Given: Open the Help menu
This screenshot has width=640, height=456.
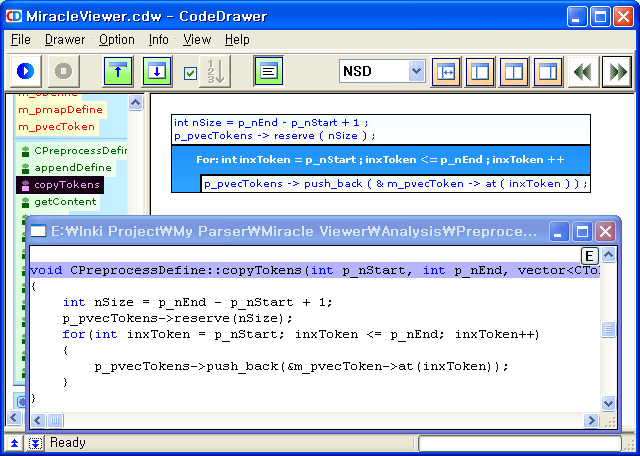Looking at the screenshot, I should click(237, 40).
